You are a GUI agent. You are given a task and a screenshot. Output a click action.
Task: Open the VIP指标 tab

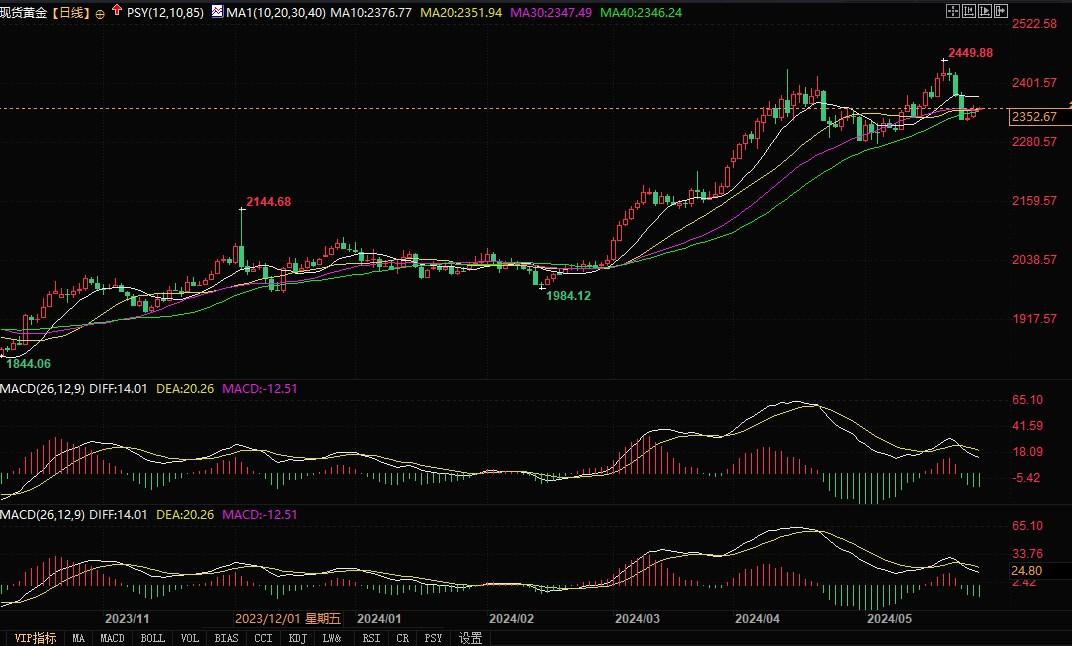34,638
